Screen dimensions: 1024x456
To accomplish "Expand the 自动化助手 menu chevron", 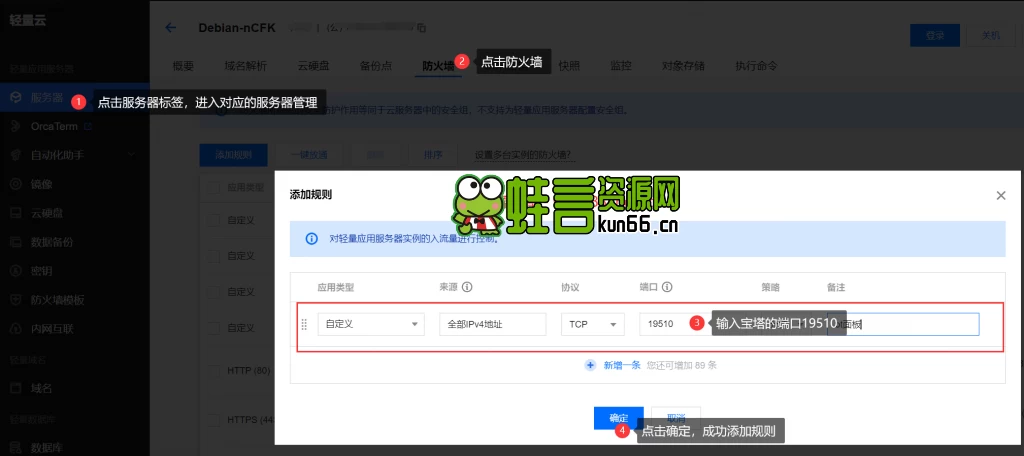I will click(x=131, y=155).
